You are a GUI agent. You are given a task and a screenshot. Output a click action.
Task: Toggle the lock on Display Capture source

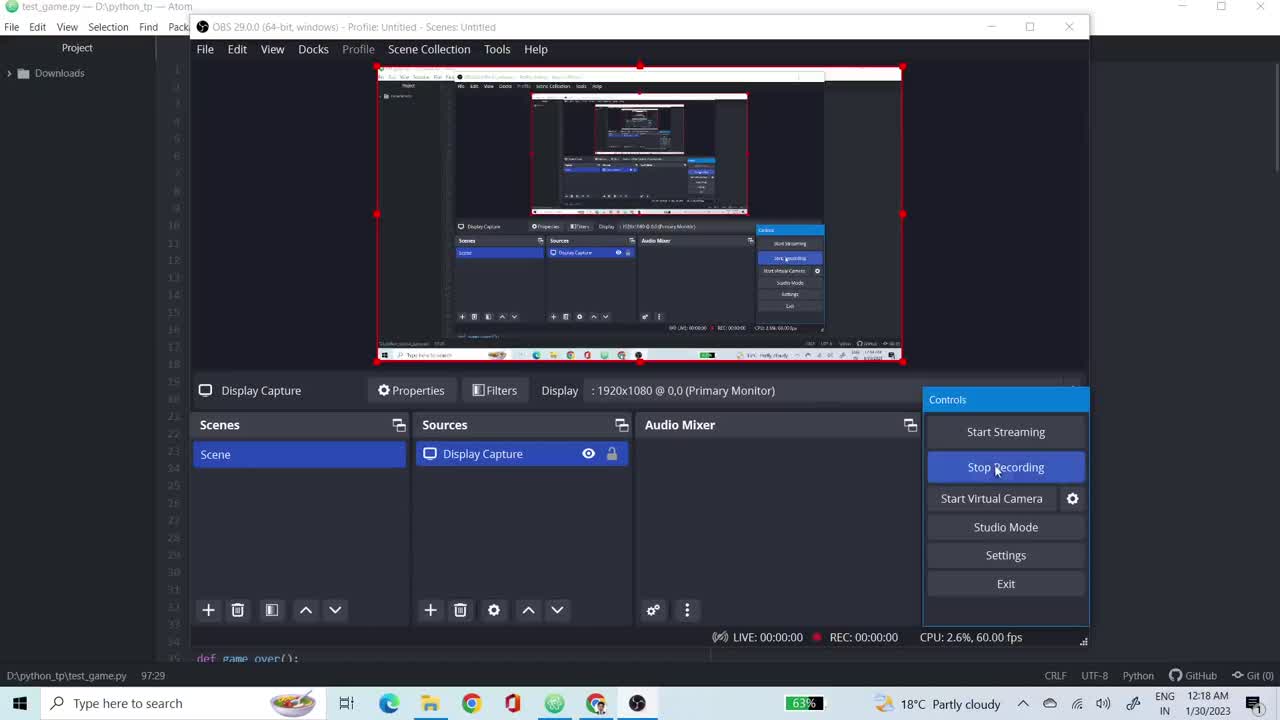[612, 454]
